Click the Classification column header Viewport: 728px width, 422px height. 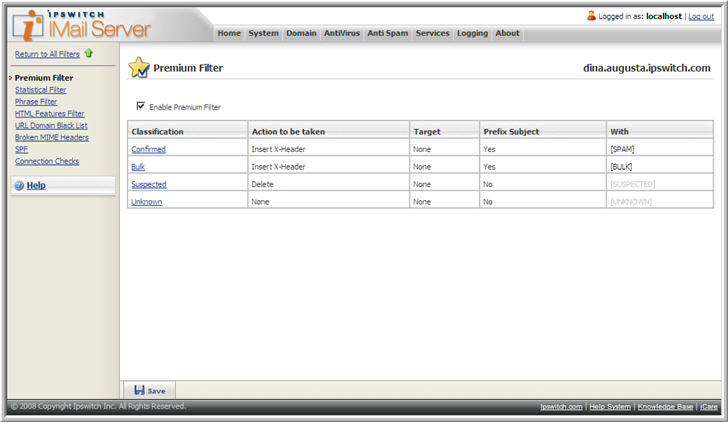click(x=157, y=131)
